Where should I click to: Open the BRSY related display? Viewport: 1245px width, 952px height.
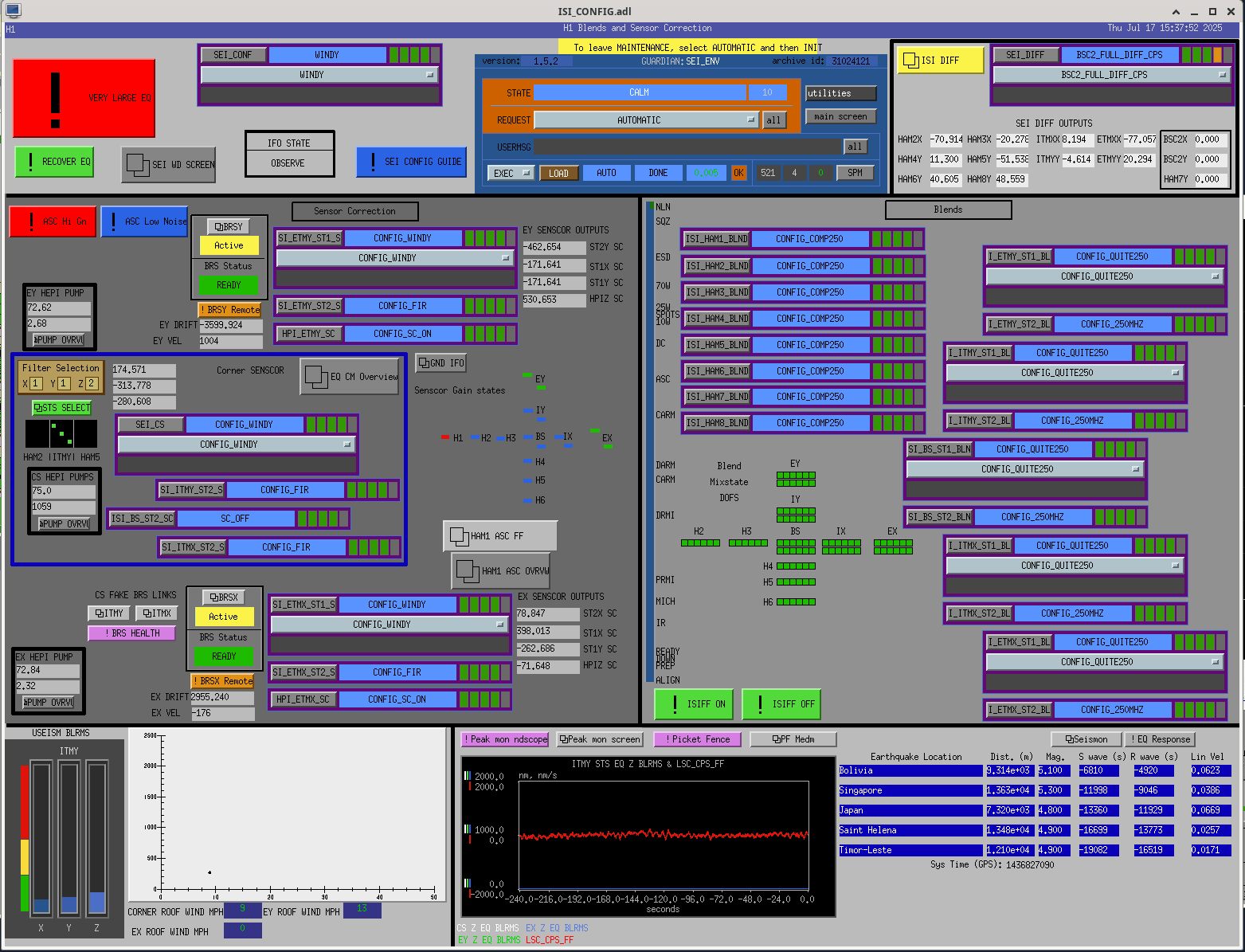[229, 226]
